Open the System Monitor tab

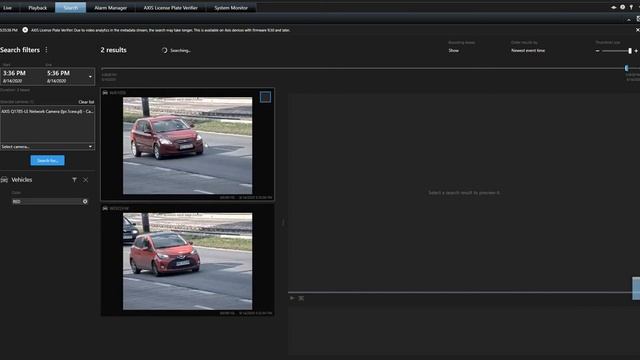point(231,8)
